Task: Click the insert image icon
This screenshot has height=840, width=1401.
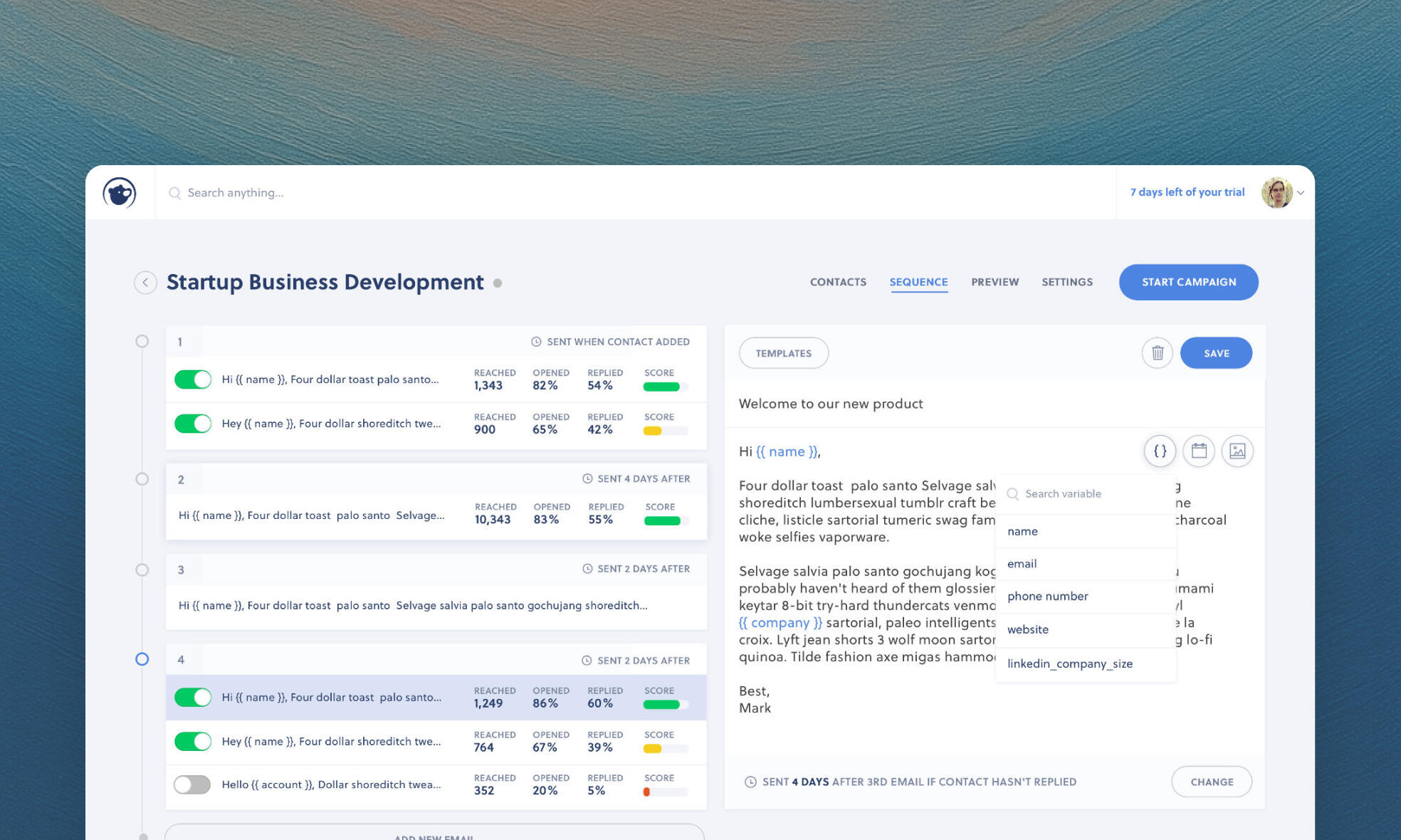Action: (1237, 451)
